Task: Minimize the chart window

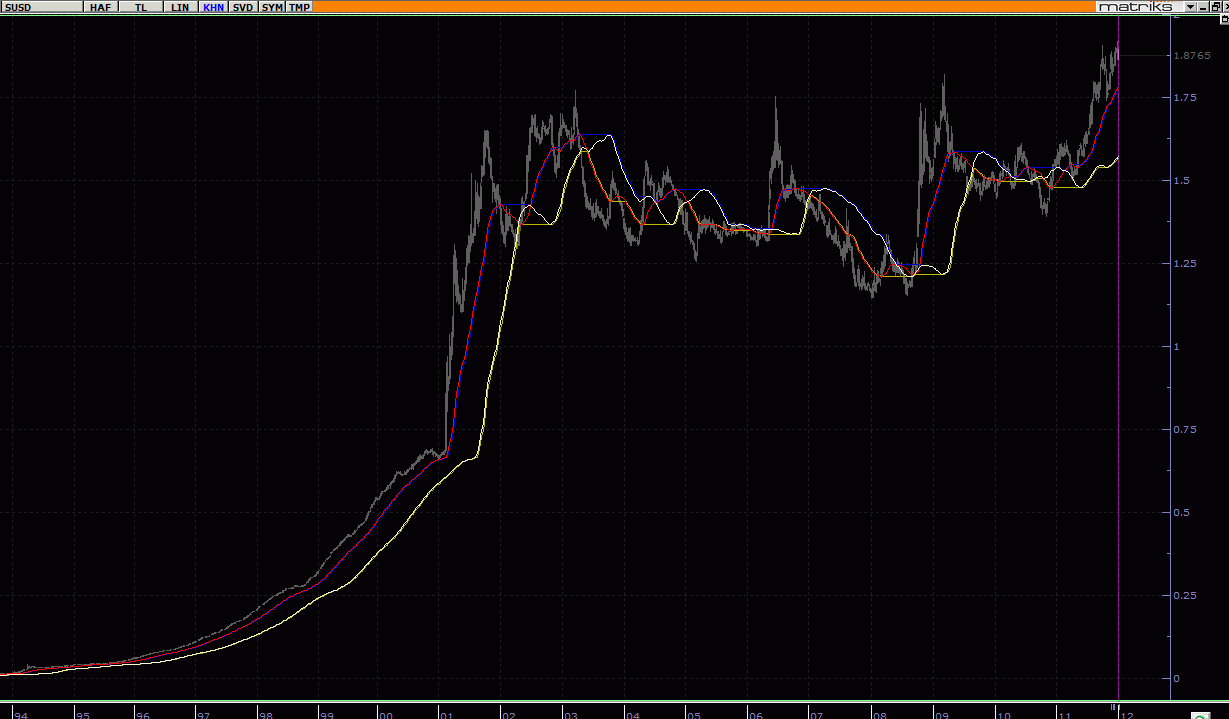Action: pos(1203,7)
